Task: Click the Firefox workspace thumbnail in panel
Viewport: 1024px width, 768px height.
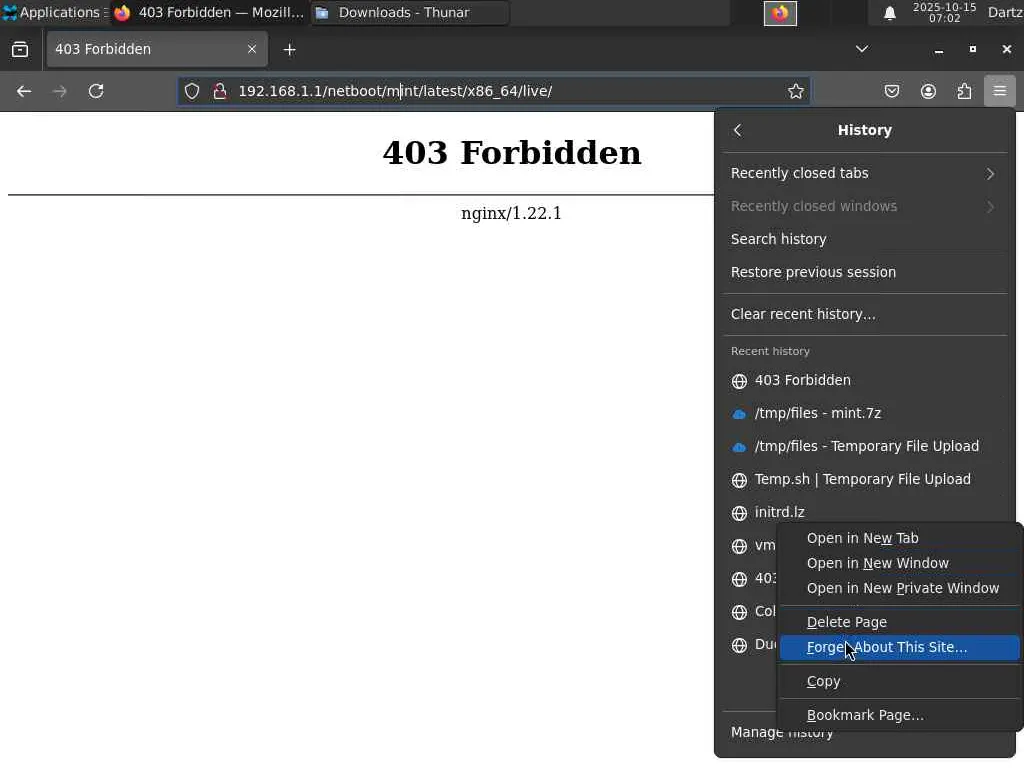Action: pos(780,13)
